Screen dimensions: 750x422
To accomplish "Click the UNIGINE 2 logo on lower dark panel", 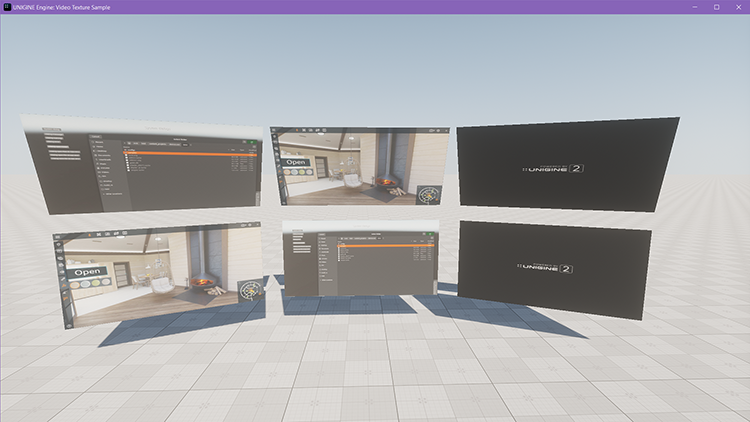I will tap(546, 268).
